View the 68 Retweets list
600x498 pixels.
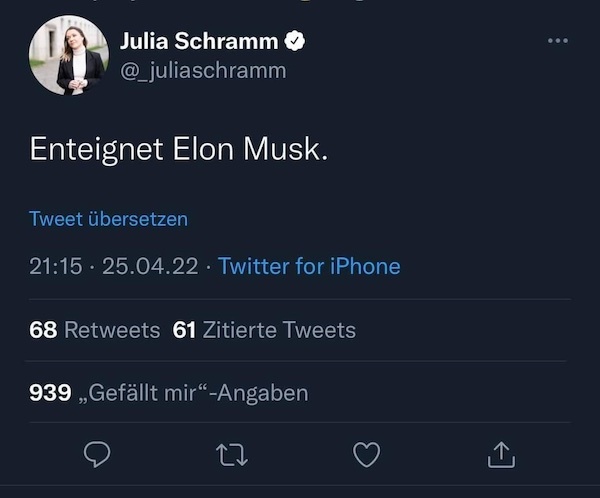(x=95, y=329)
